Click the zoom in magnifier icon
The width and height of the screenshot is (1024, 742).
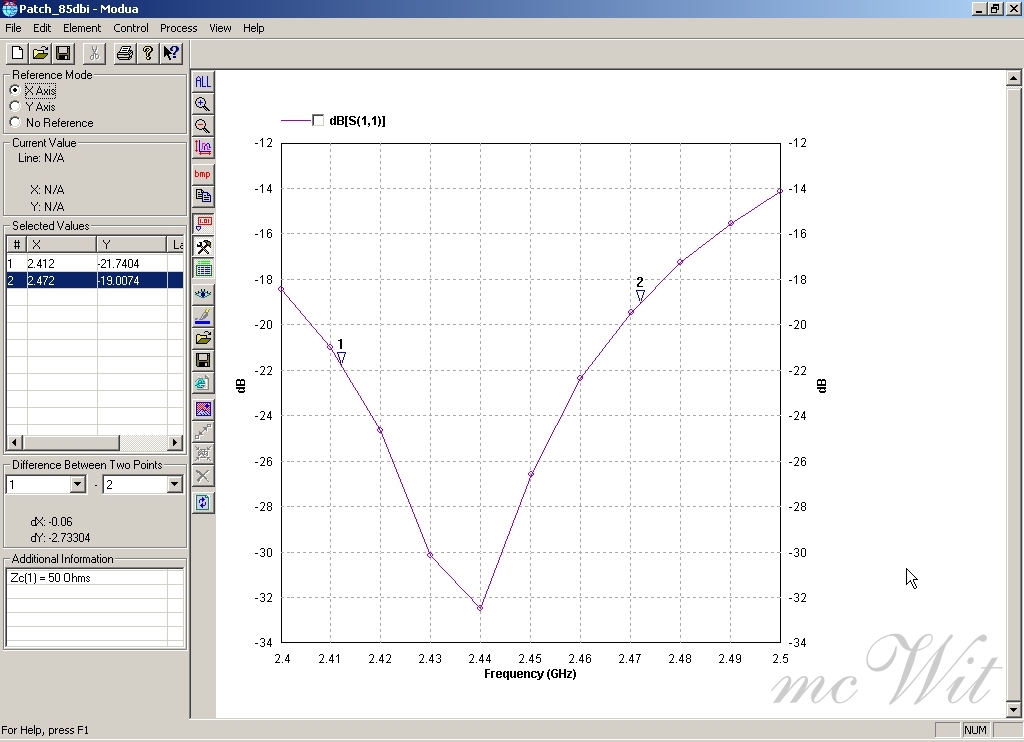pyautogui.click(x=203, y=104)
